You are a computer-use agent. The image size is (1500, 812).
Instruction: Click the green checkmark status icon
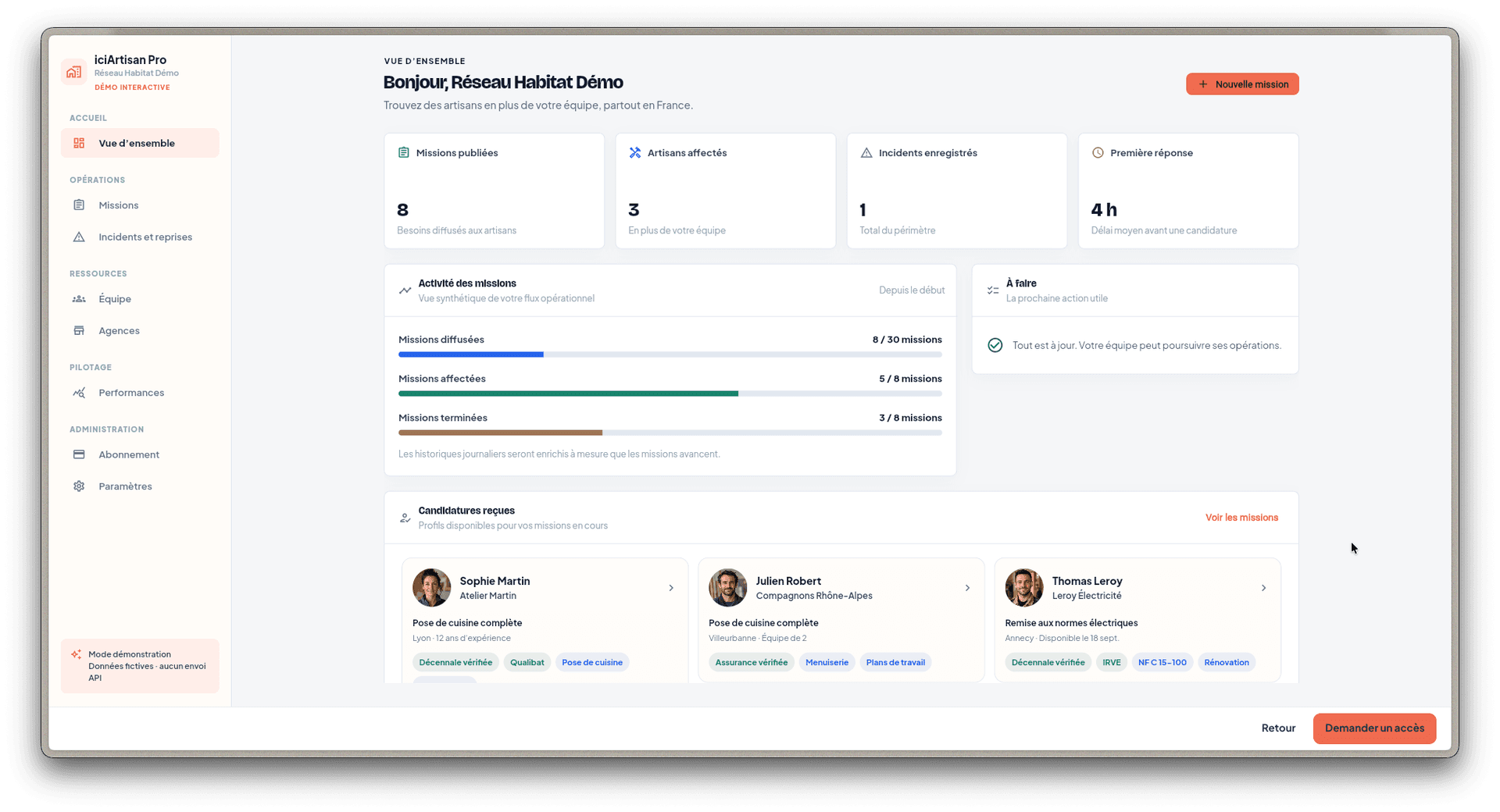tap(995, 345)
